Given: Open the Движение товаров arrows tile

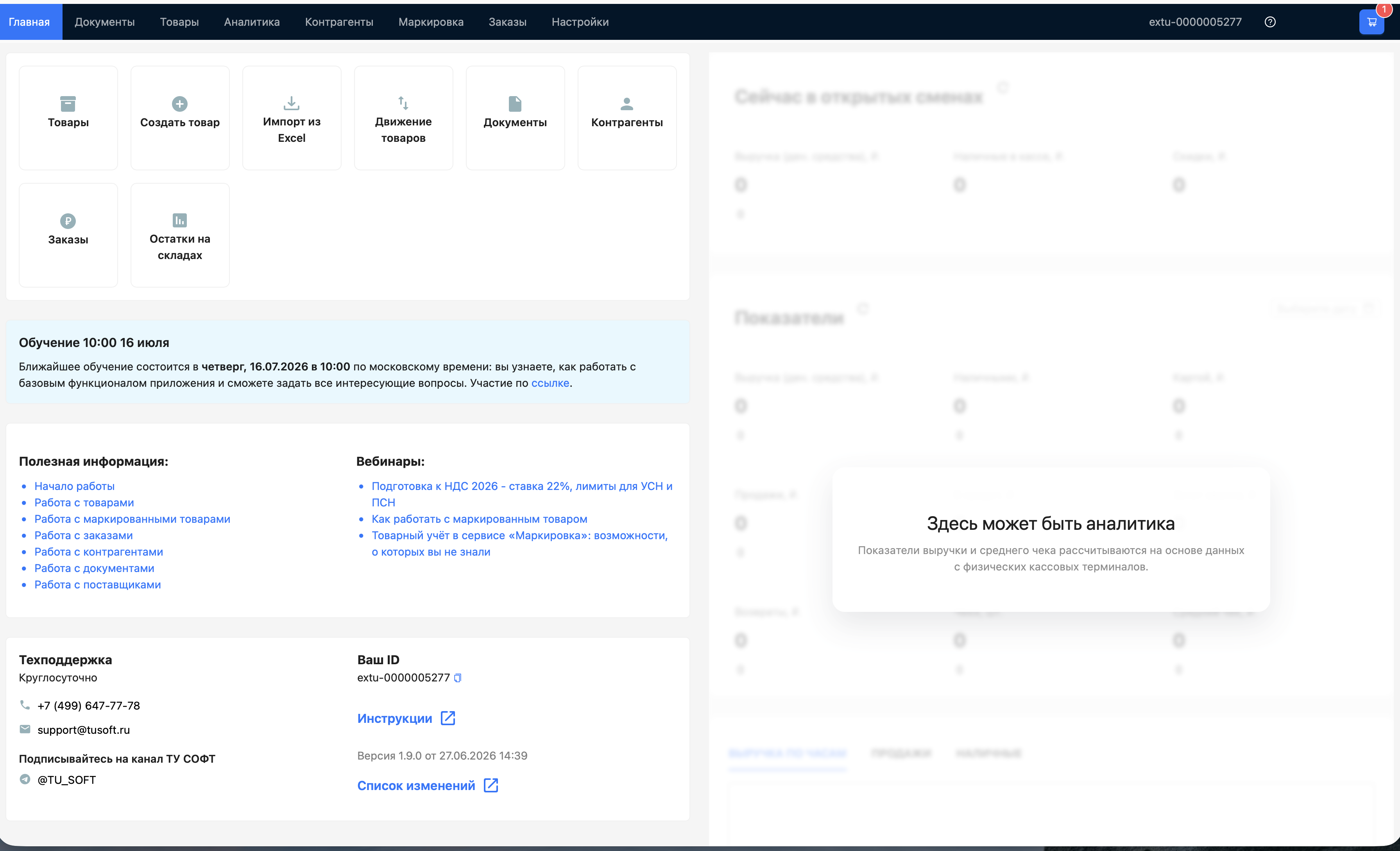Looking at the screenshot, I should click(403, 118).
